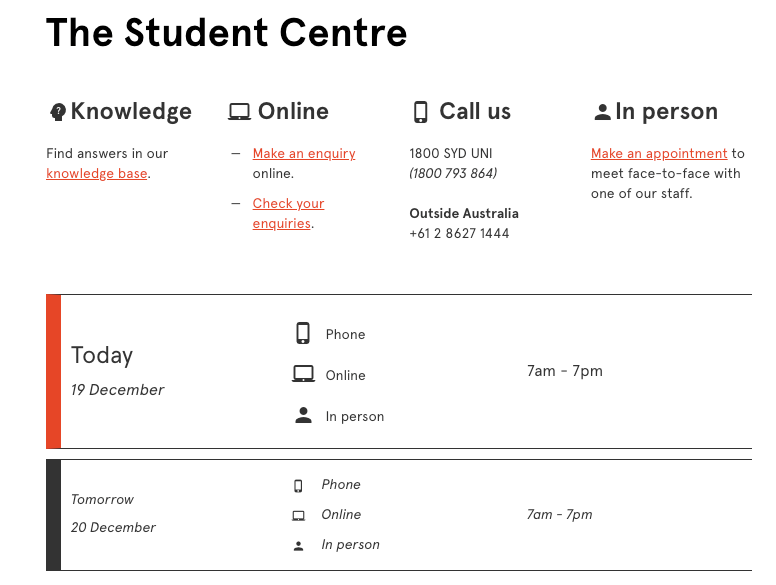The image size is (776, 585).
Task: Follow the Make an enquiry link
Action: tap(304, 154)
